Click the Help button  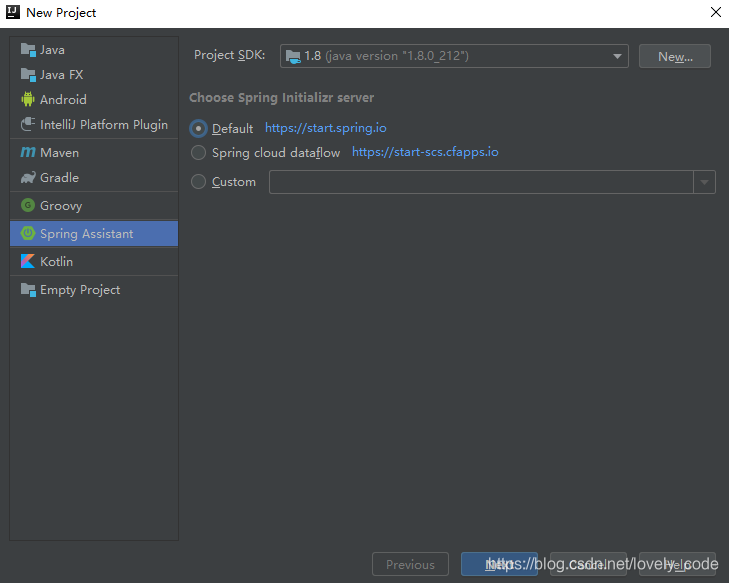677,564
